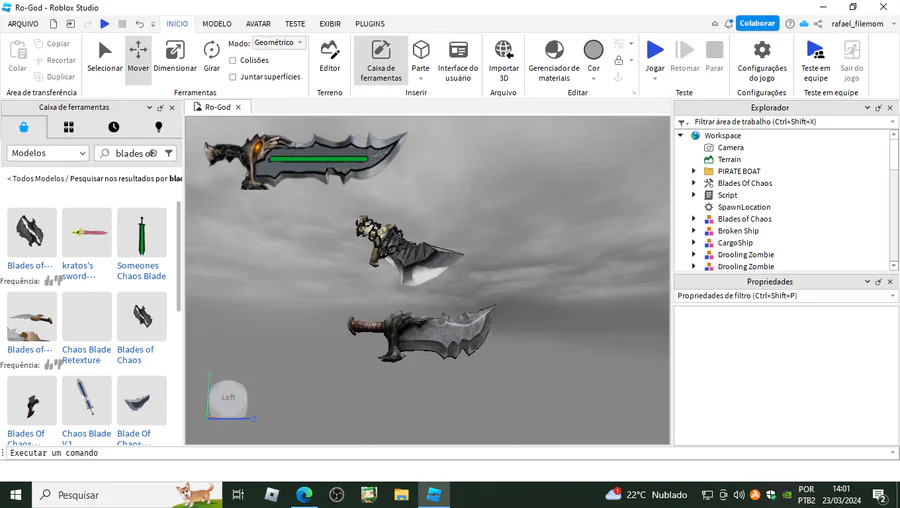
Task: Expand the CargoShip model
Action: pyautogui.click(x=693, y=243)
